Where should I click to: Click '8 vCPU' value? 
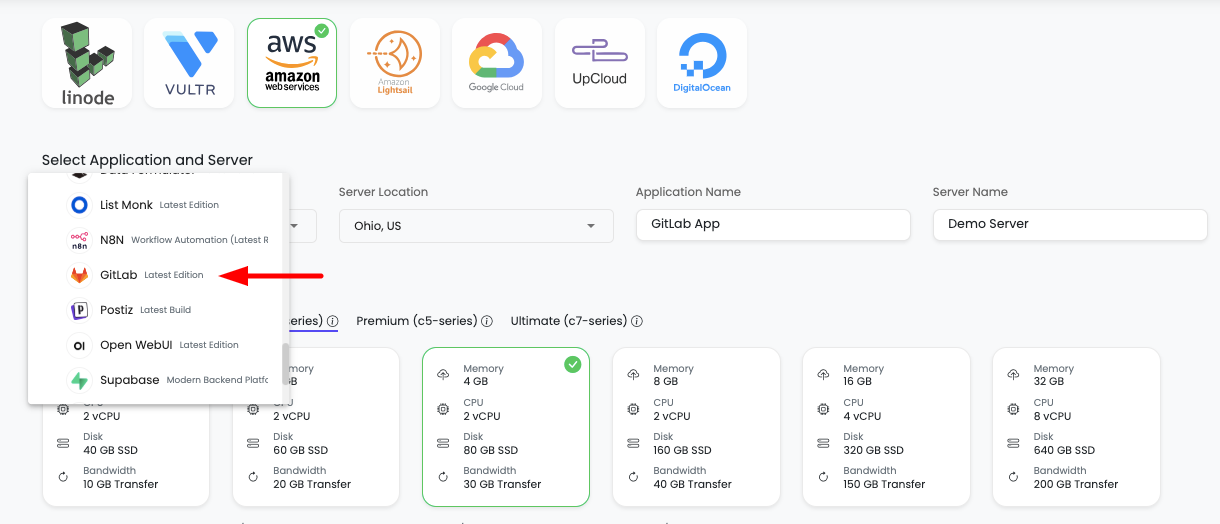tap(1052, 416)
